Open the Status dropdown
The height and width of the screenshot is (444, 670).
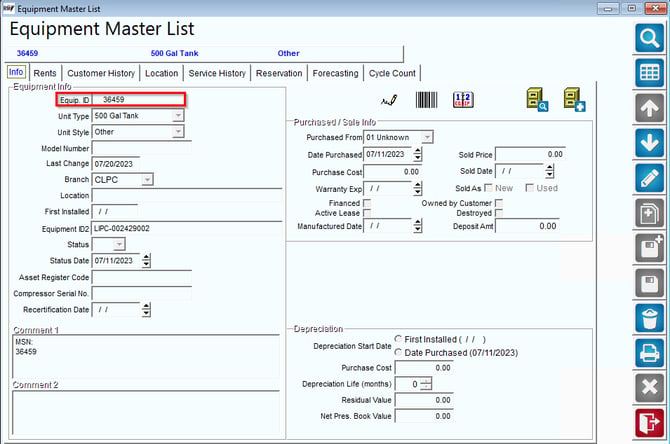tap(119, 244)
